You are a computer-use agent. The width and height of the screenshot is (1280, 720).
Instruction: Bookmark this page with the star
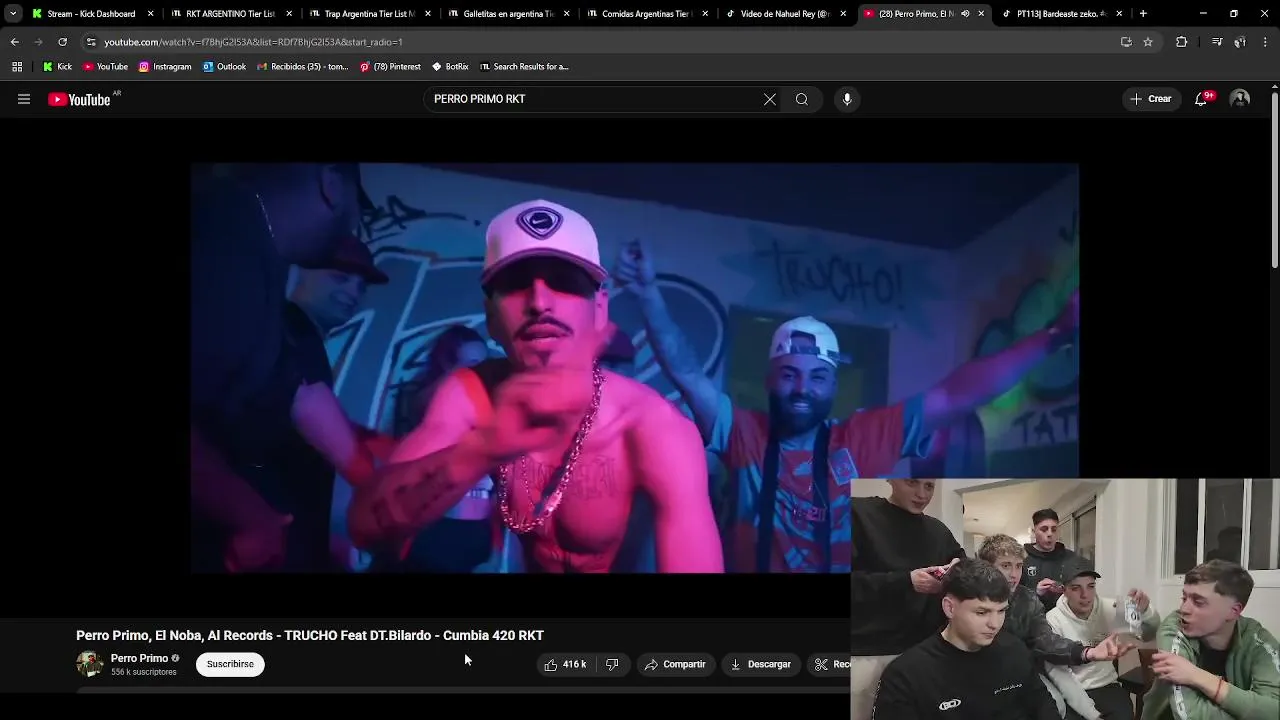coord(1148,42)
